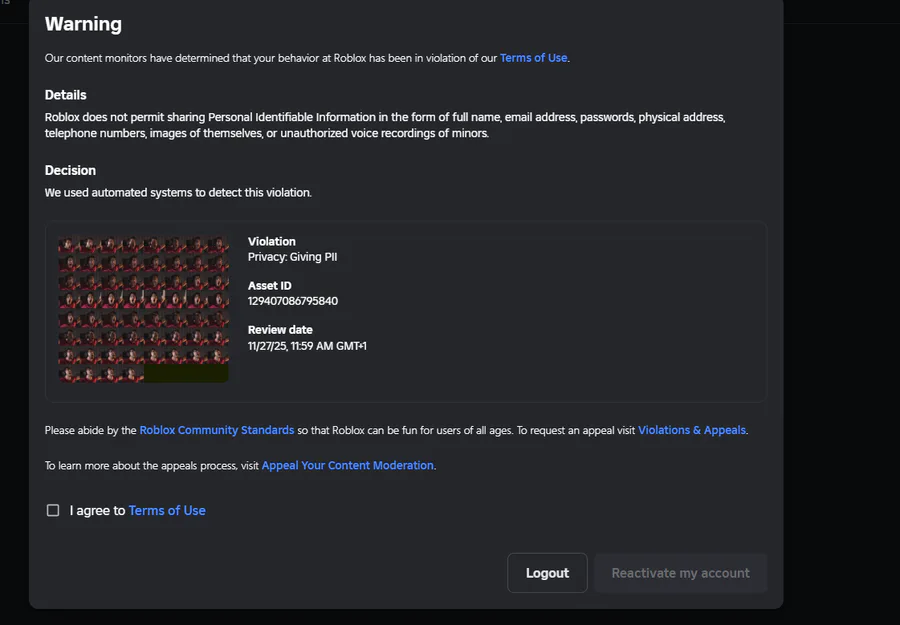Select the Asset ID number 129407086795840

pyautogui.click(x=293, y=301)
